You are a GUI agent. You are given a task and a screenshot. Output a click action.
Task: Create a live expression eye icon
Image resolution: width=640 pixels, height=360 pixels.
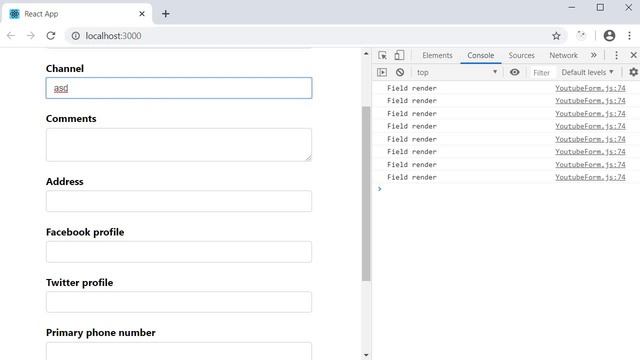coord(515,72)
